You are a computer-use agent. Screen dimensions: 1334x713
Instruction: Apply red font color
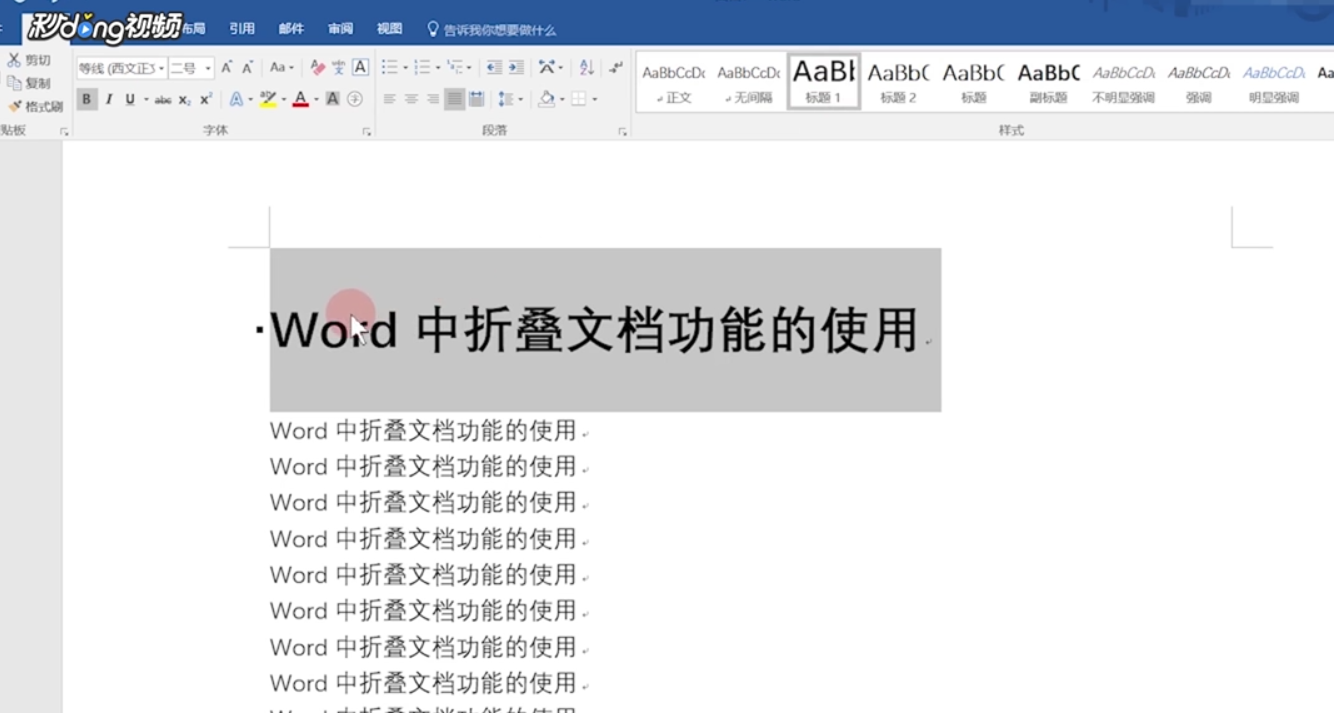(x=300, y=99)
